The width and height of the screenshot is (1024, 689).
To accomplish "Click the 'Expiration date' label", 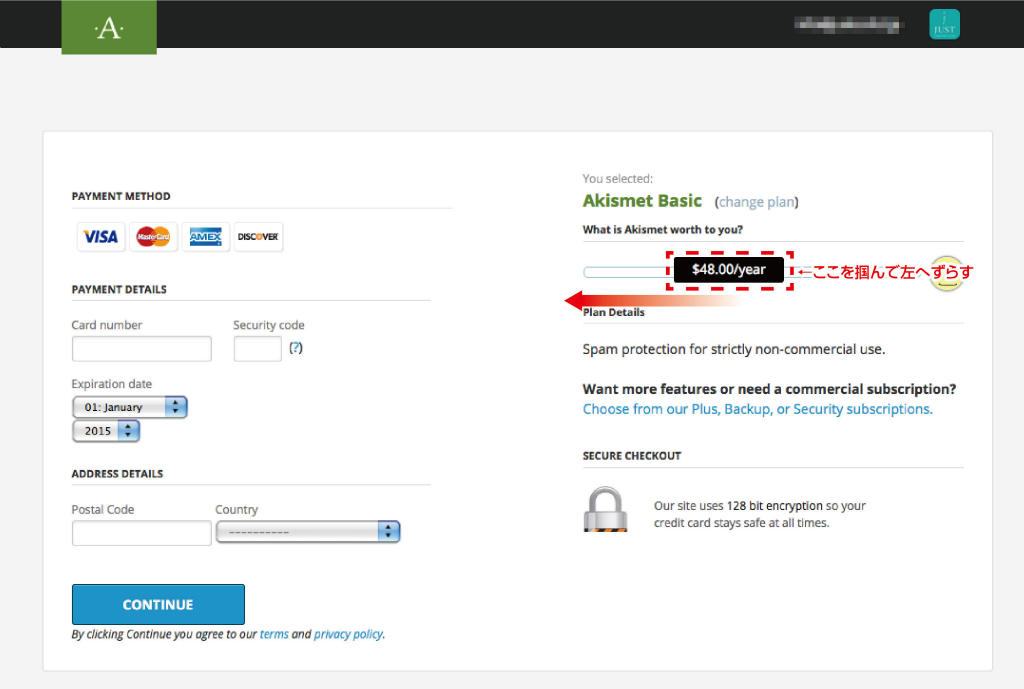I will coord(112,384).
